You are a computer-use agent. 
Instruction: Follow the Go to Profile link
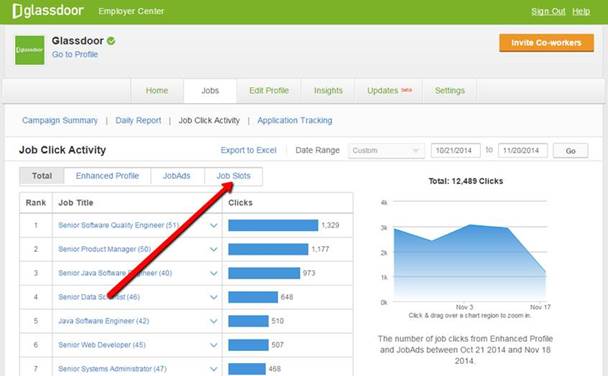tap(75, 55)
